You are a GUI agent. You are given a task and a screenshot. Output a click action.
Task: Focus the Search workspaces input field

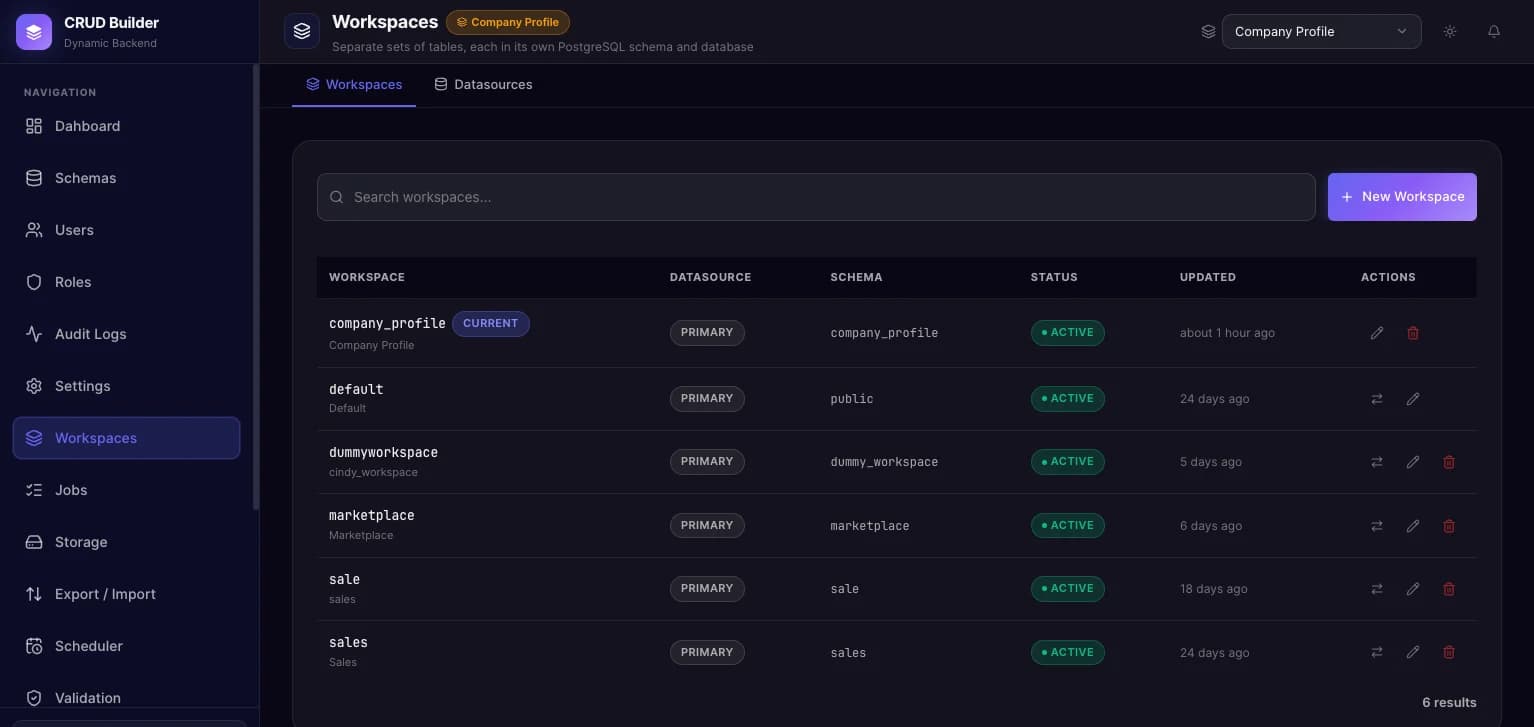tap(816, 197)
